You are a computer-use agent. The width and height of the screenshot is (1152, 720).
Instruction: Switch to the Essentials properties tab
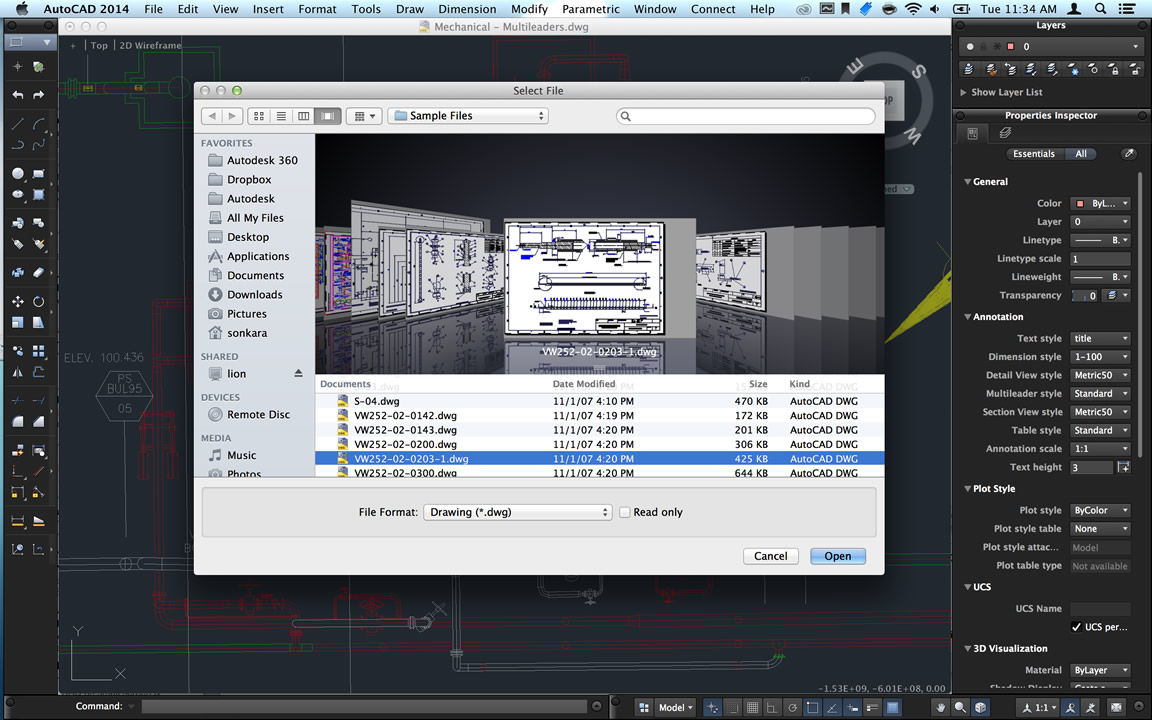pos(1034,154)
